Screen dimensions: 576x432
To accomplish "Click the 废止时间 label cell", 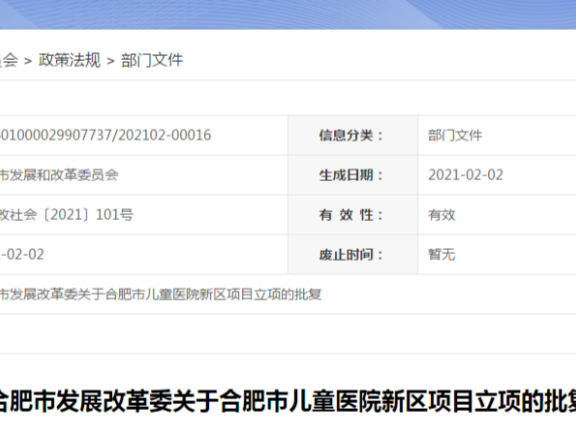I will tap(353, 255).
